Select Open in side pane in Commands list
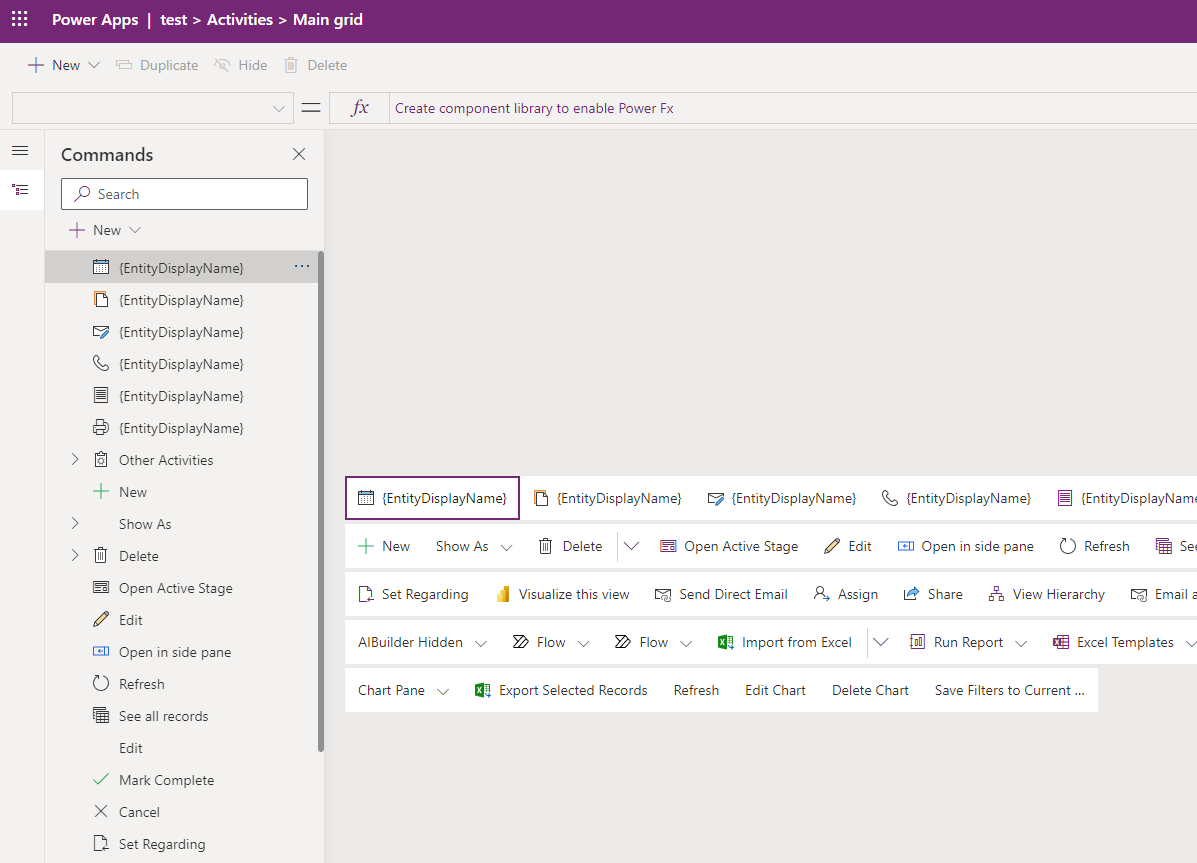 [182, 652]
